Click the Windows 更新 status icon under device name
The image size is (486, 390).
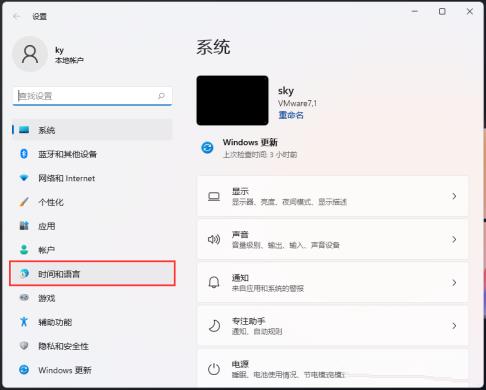(207, 147)
